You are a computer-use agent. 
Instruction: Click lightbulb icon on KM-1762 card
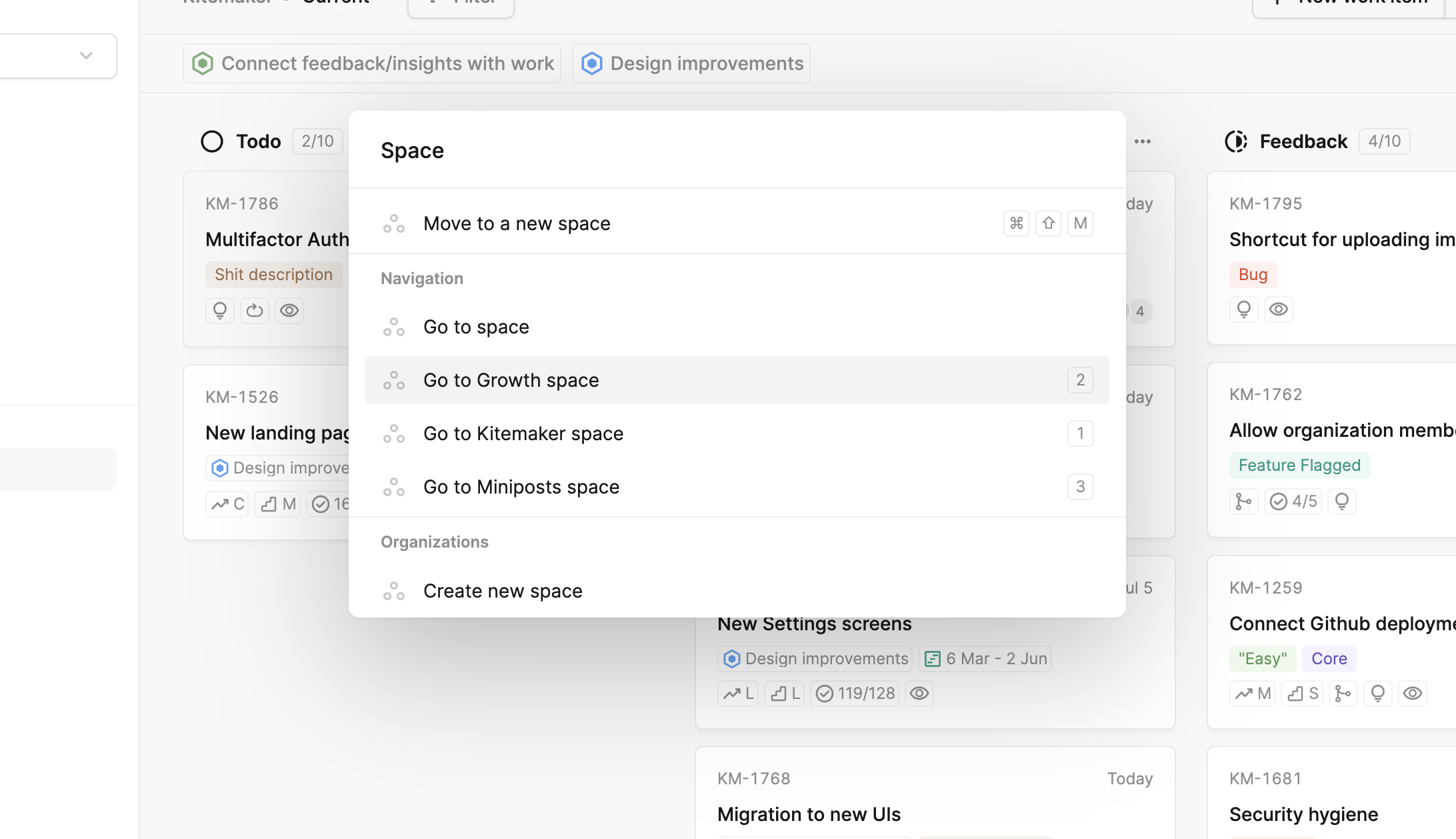pyautogui.click(x=1343, y=502)
